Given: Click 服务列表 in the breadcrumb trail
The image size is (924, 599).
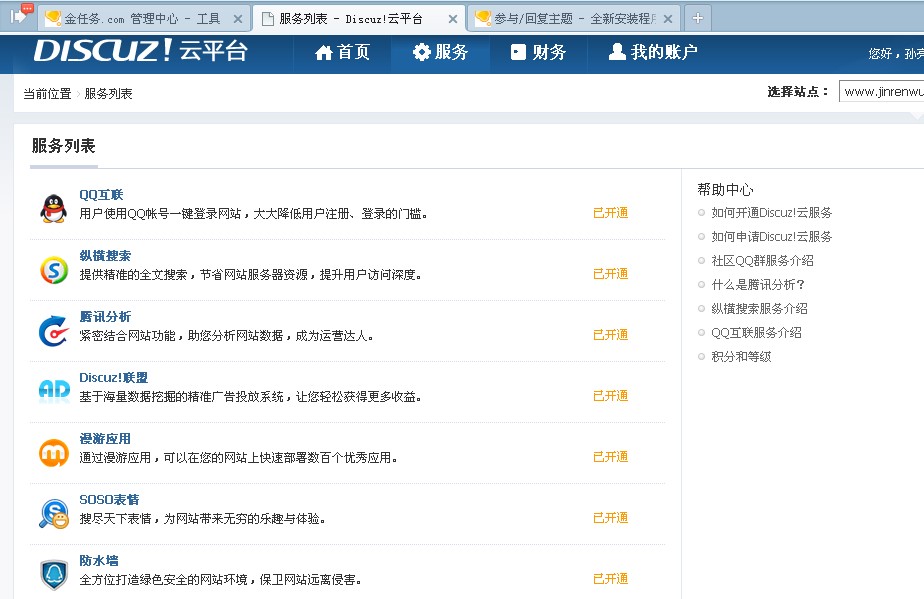Looking at the screenshot, I should pyautogui.click(x=108, y=94).
